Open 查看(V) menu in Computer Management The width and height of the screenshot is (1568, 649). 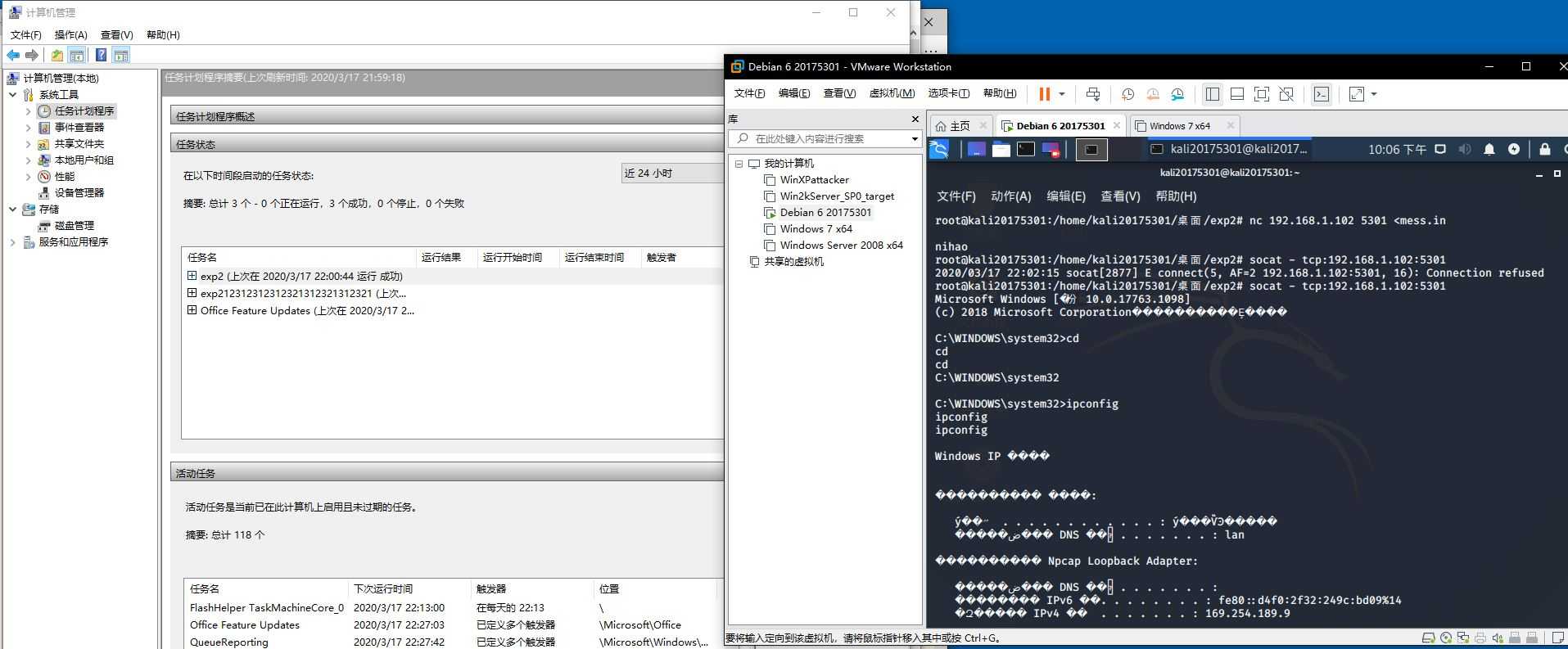coord(116,34)
